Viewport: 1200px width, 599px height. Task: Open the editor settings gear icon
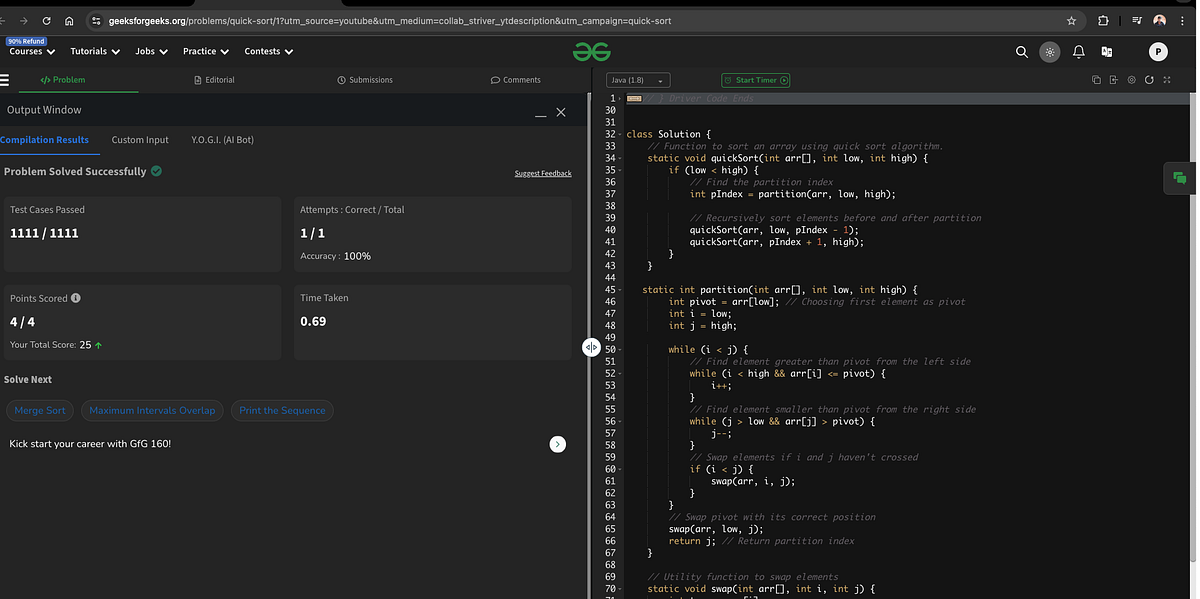pos(1132,80)
